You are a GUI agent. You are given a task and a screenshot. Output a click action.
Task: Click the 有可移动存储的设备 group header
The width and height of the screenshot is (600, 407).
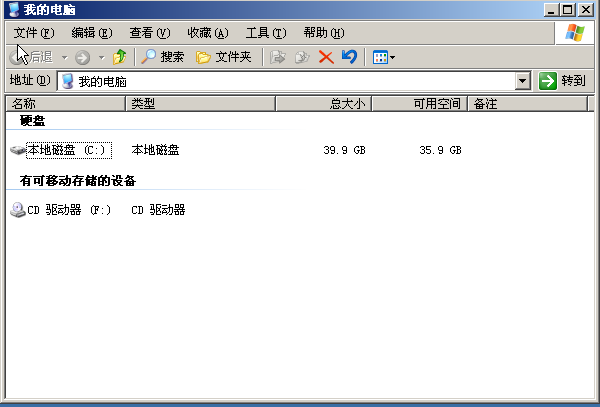78,181
